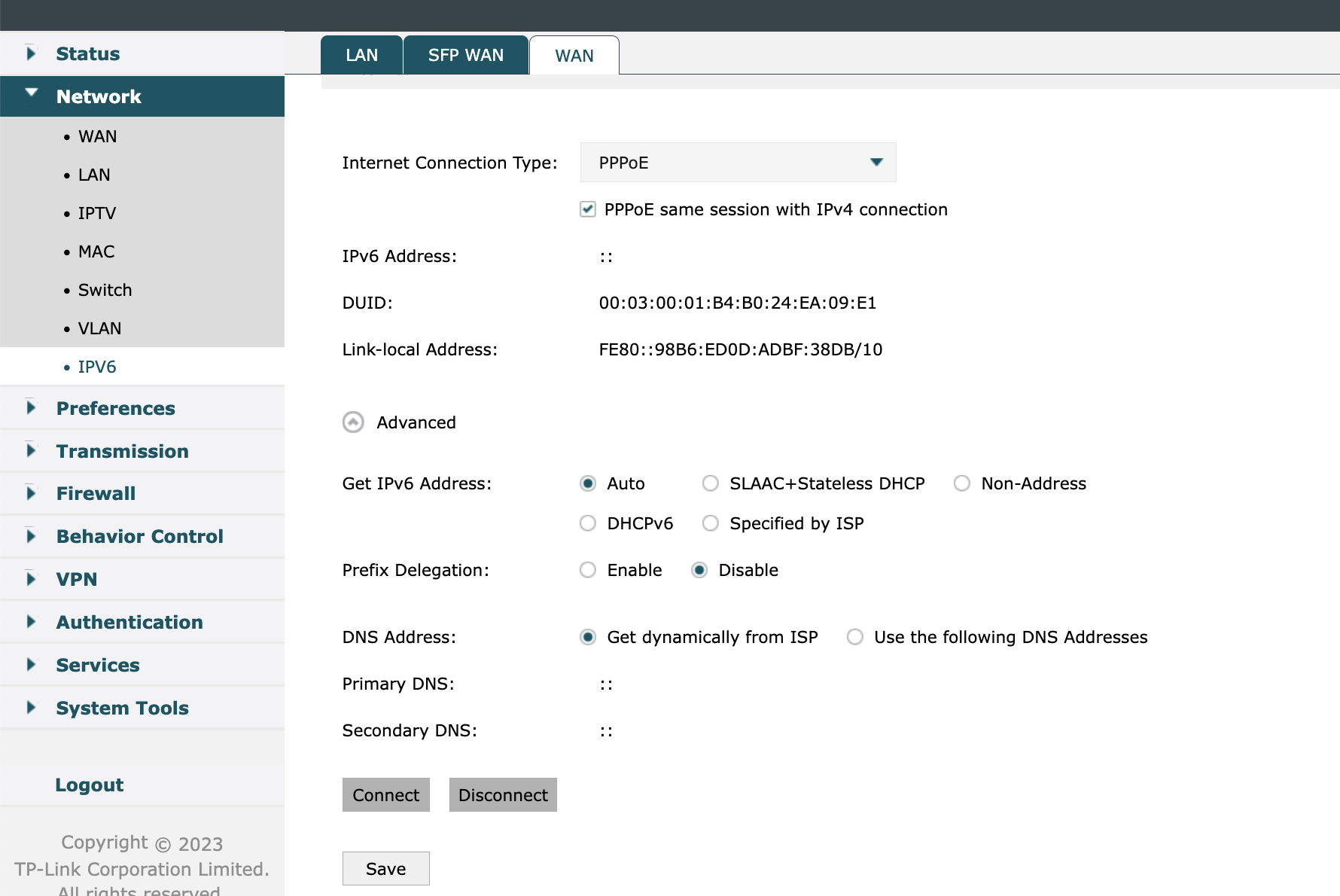Open the SFP WAN tab

pyautogui.click(x=465, y=55)
